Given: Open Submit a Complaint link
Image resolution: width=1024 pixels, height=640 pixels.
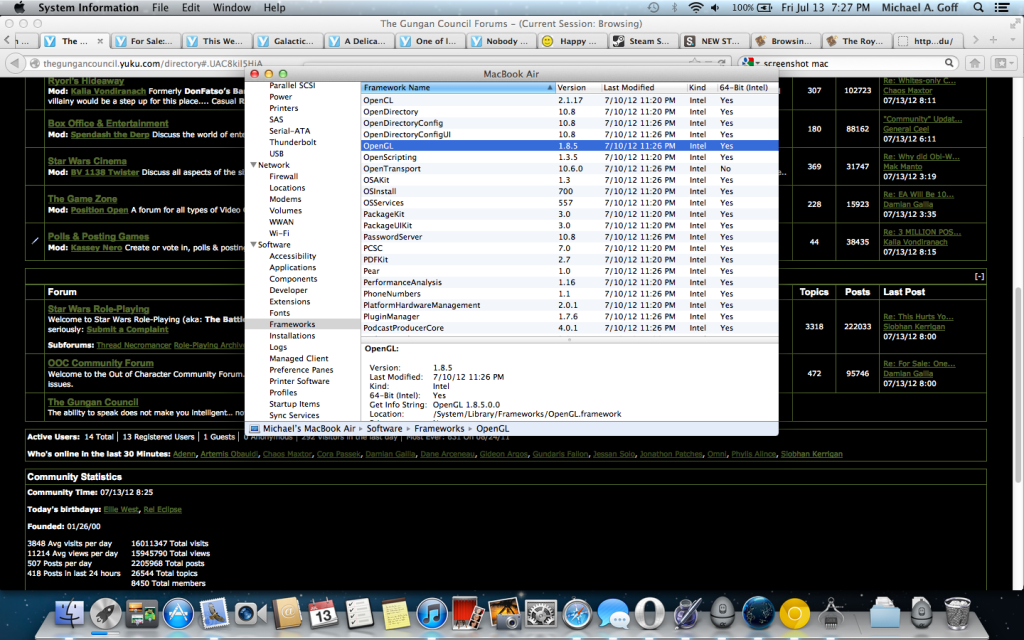Looking at the screenshot, I should (127, 330).
